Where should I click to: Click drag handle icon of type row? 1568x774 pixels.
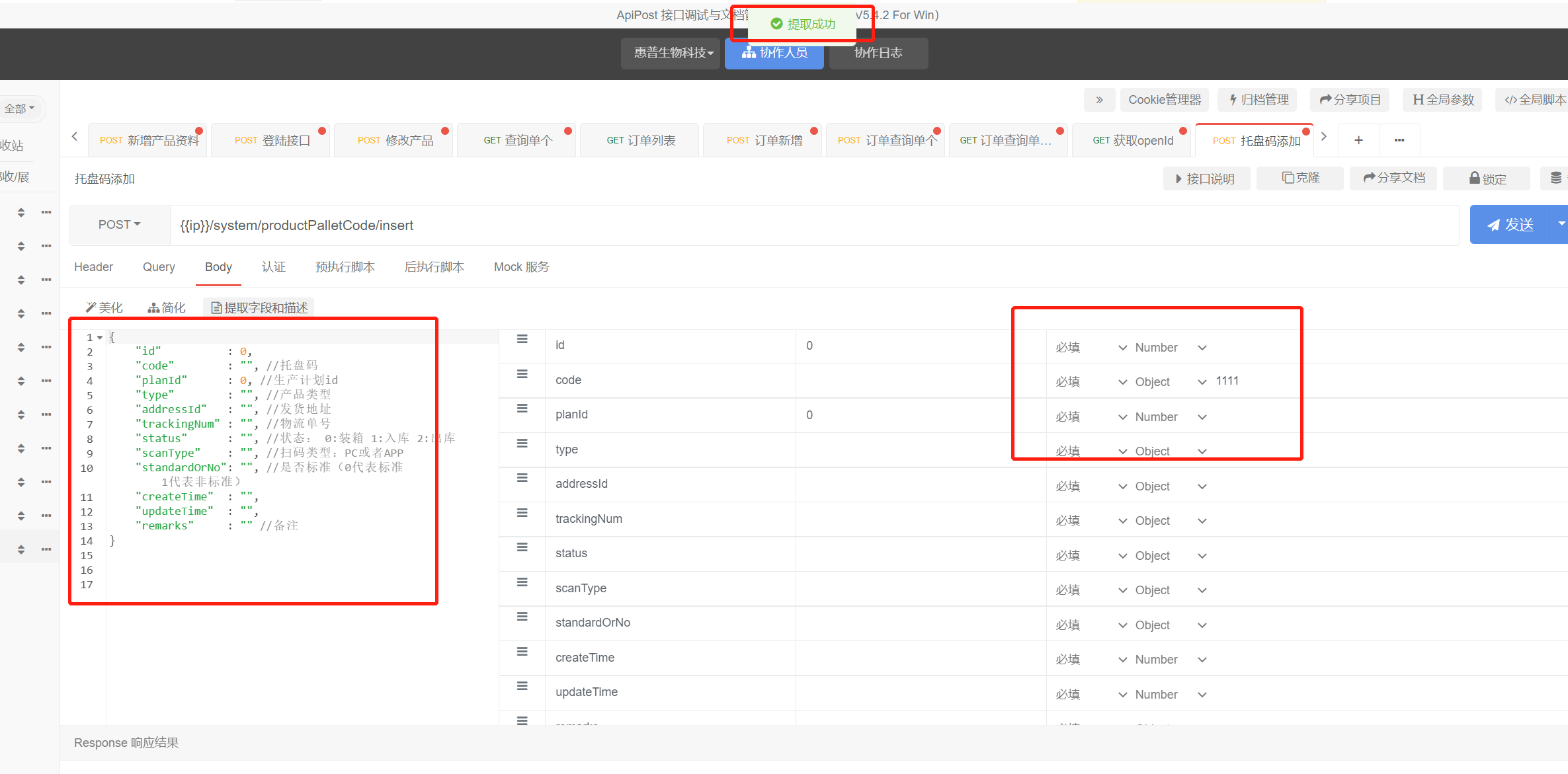522,444
